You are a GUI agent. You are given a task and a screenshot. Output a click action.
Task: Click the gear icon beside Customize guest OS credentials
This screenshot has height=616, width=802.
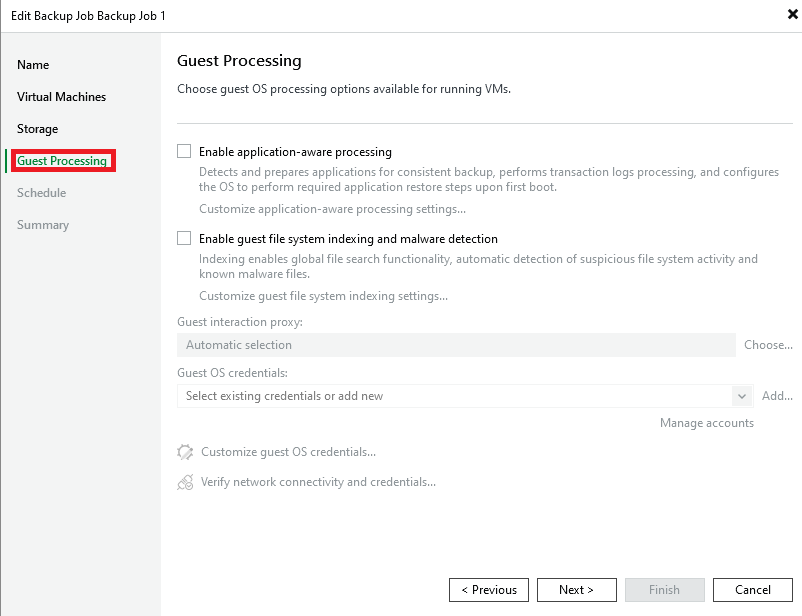[x=185, y=452]
